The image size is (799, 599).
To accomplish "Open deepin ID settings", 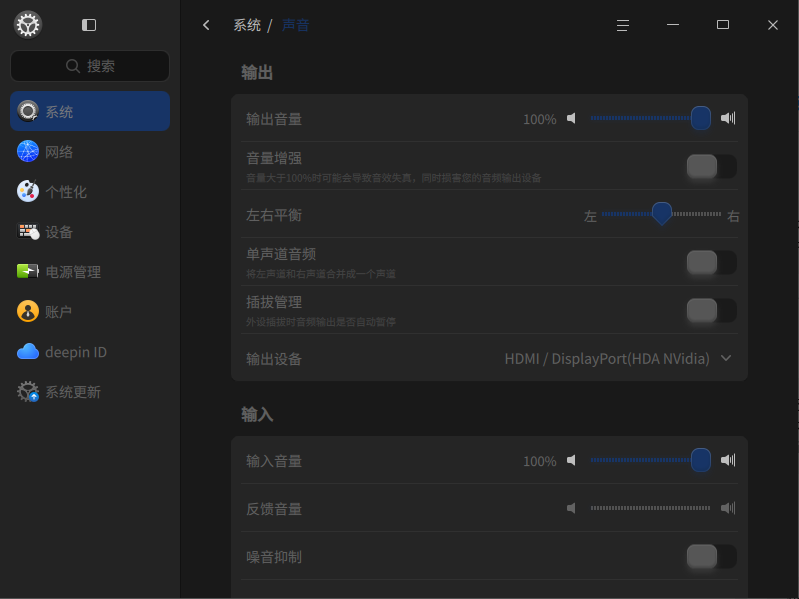I will pyautogui.click(x=90, y=351).
